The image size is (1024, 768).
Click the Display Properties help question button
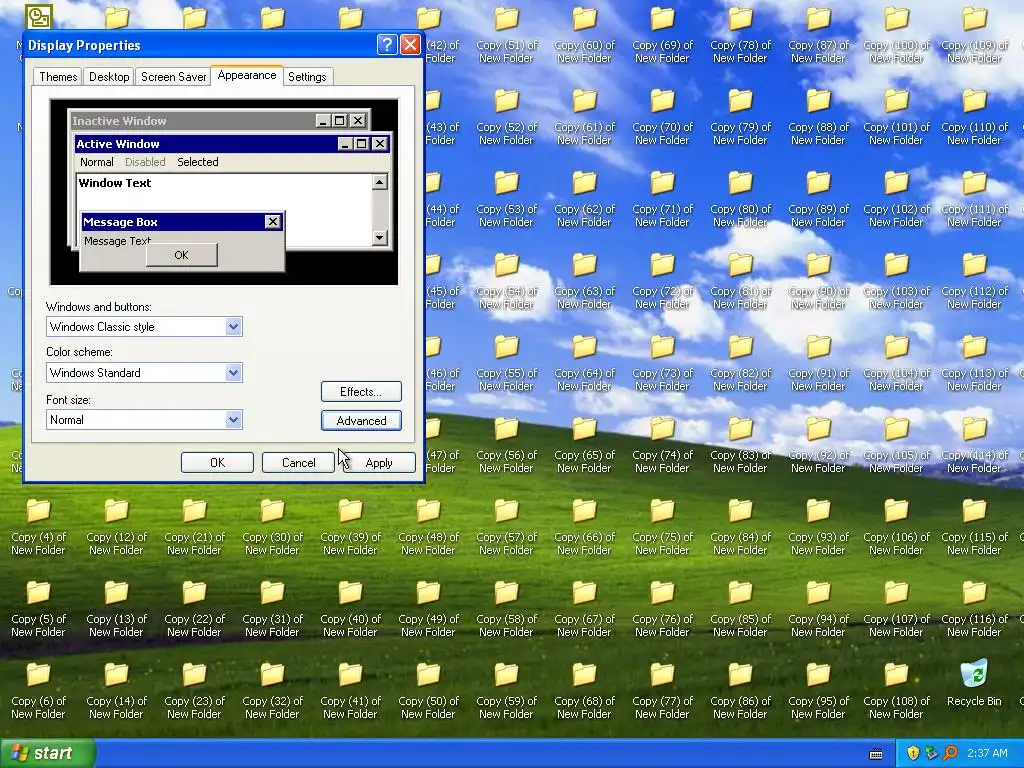click(387, 44)
